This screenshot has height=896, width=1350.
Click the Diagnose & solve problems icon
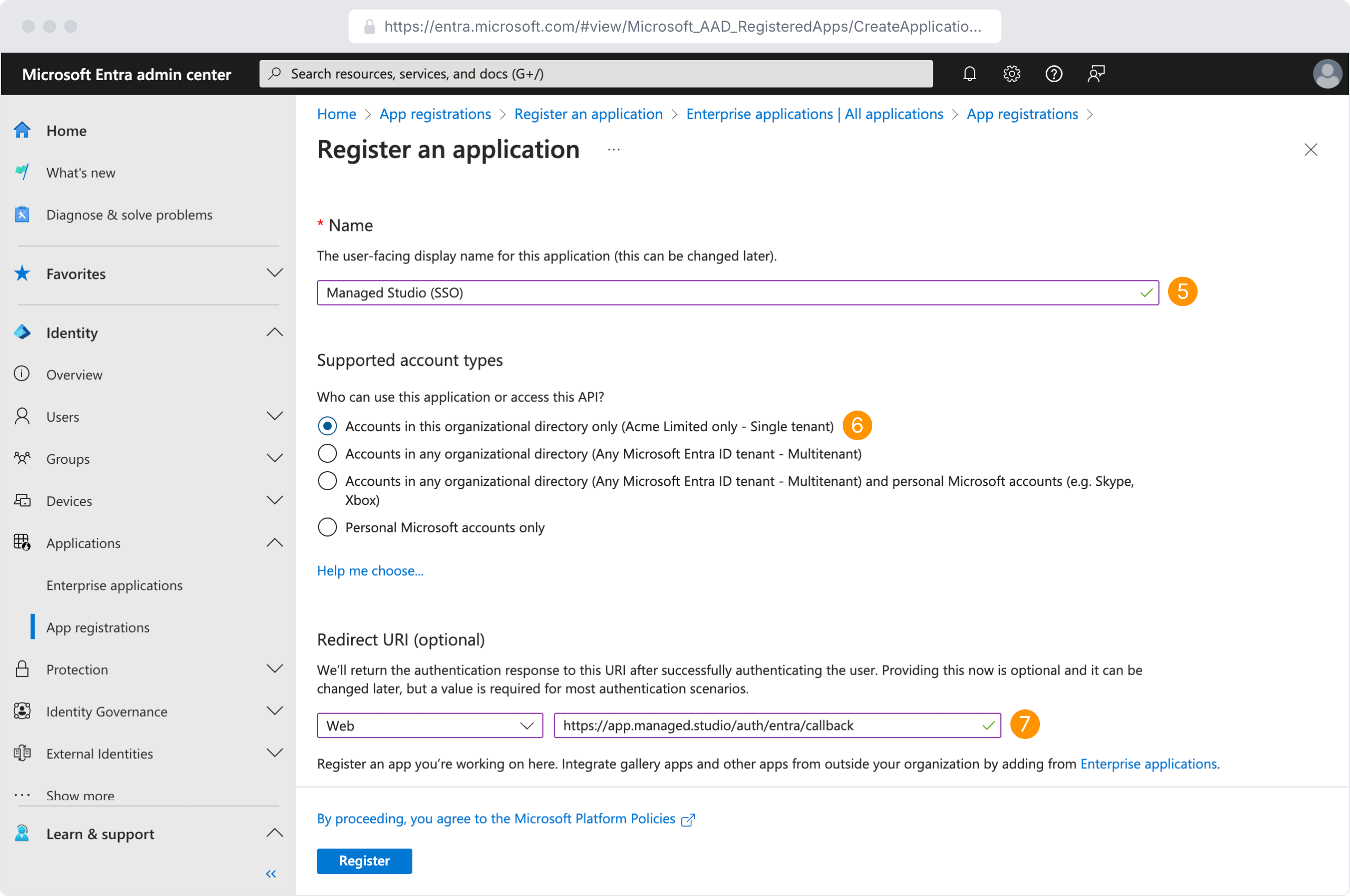point(22,215)
